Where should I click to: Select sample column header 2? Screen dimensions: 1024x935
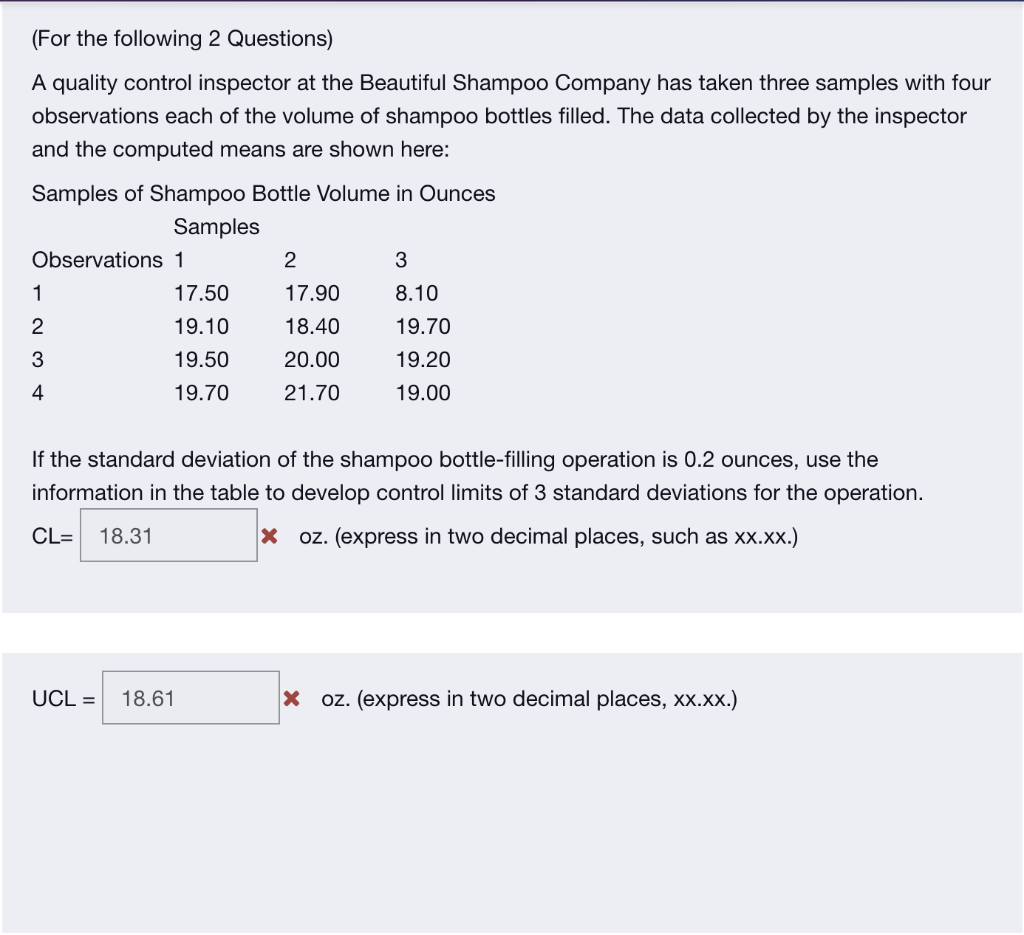click(x=289, y=259)
